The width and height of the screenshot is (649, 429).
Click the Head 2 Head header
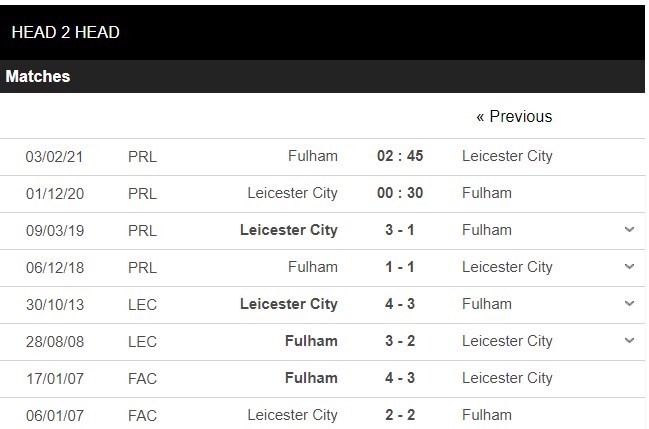click(x=66, y=32)
